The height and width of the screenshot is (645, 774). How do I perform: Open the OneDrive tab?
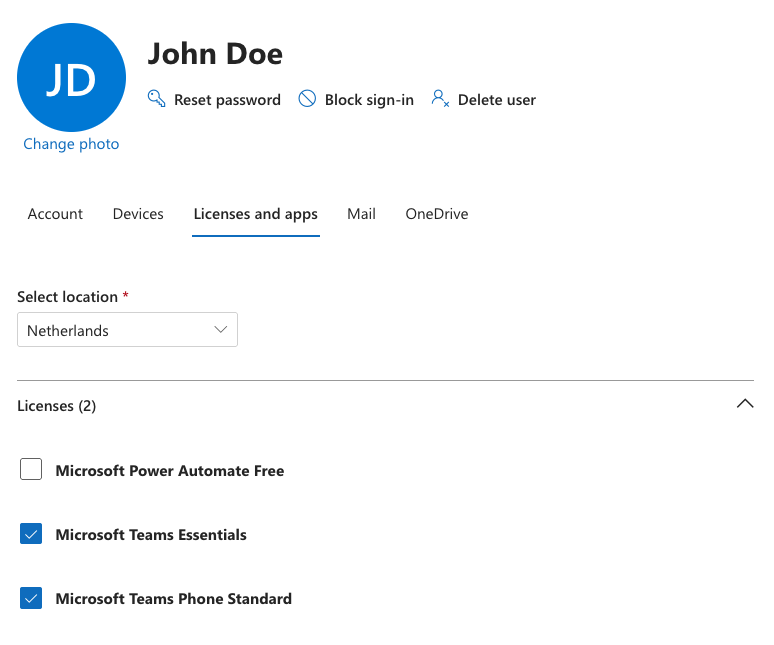(437, 214)
